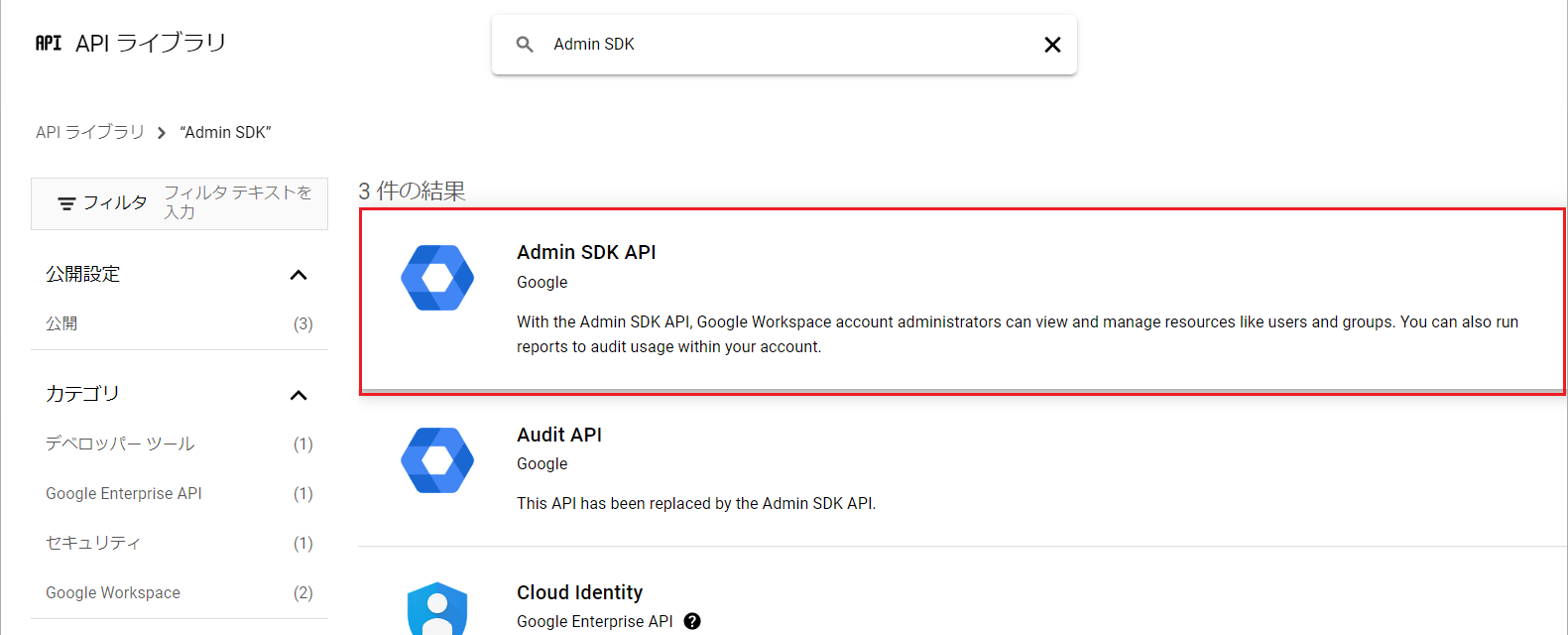This screenshot has height=635, width=1568.
Task: Show help for Google Enterprise API
Action: pos(692,621)
